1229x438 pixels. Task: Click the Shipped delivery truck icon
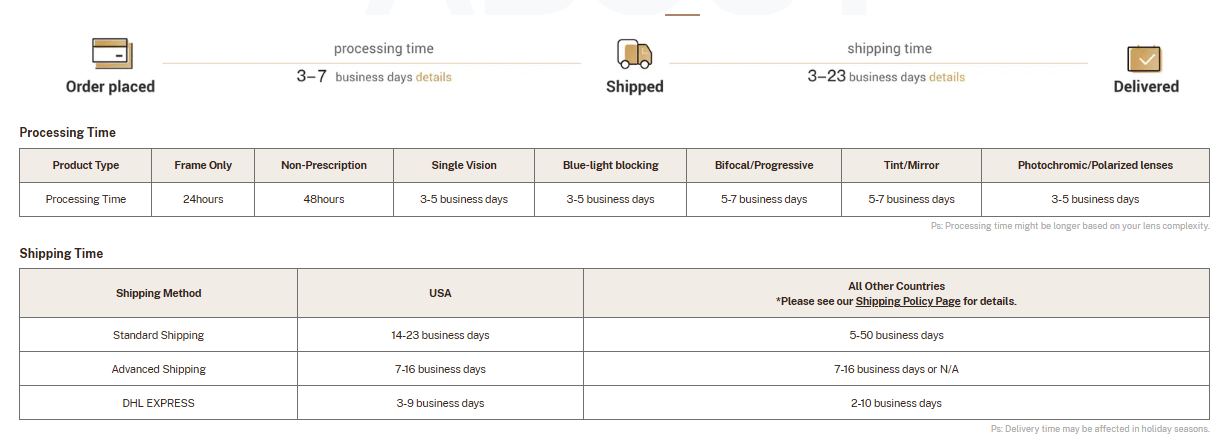pyautogui.click(x=634, y=54)
